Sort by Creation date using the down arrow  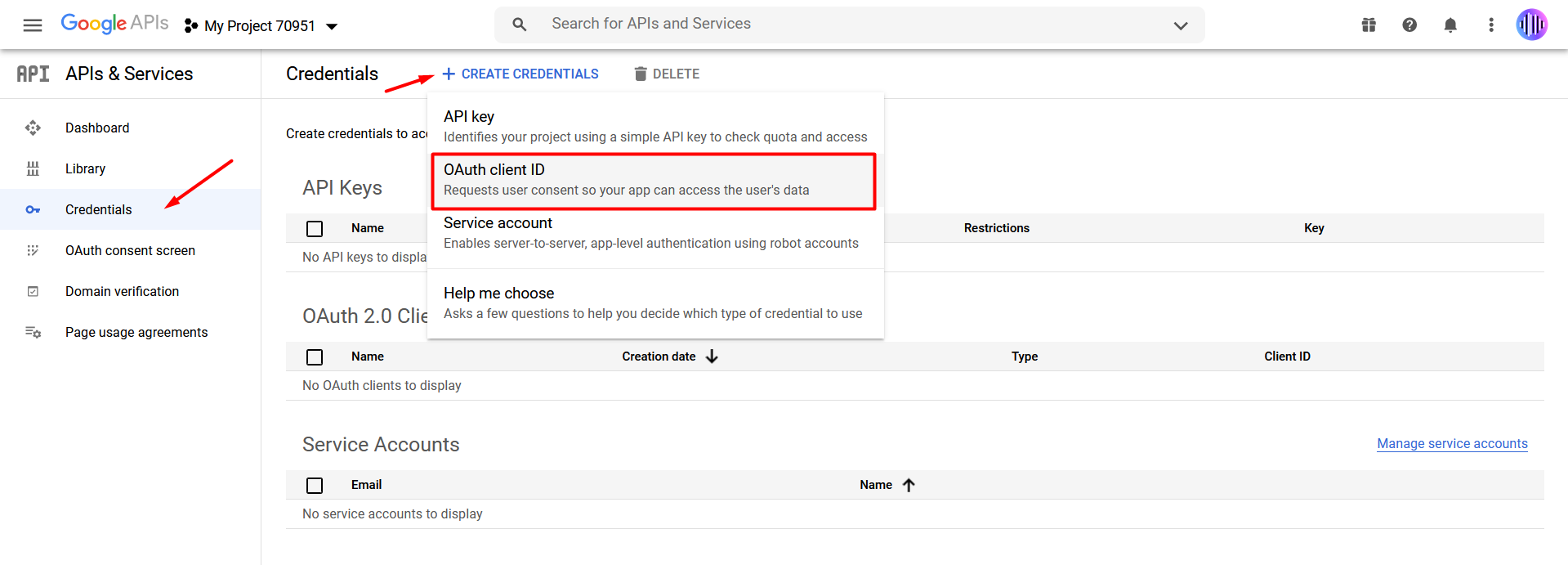[x=712, y=356]
